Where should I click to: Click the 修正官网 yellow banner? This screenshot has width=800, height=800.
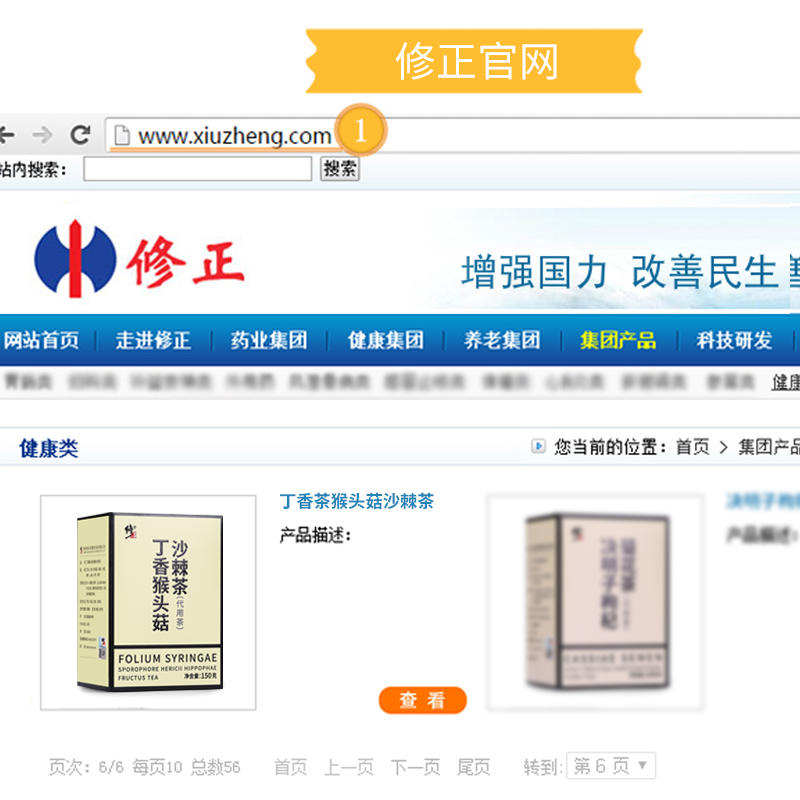(x=474, y=61)
